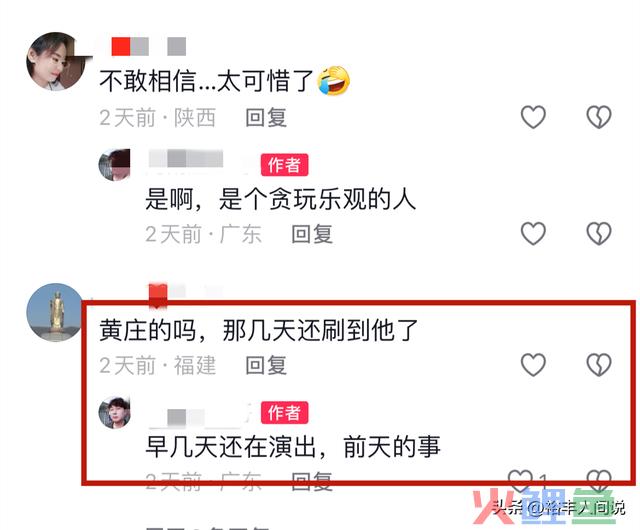Like the author's reply 早几天还在演出
Screen dimensions: 640x530
coord(520,480)
